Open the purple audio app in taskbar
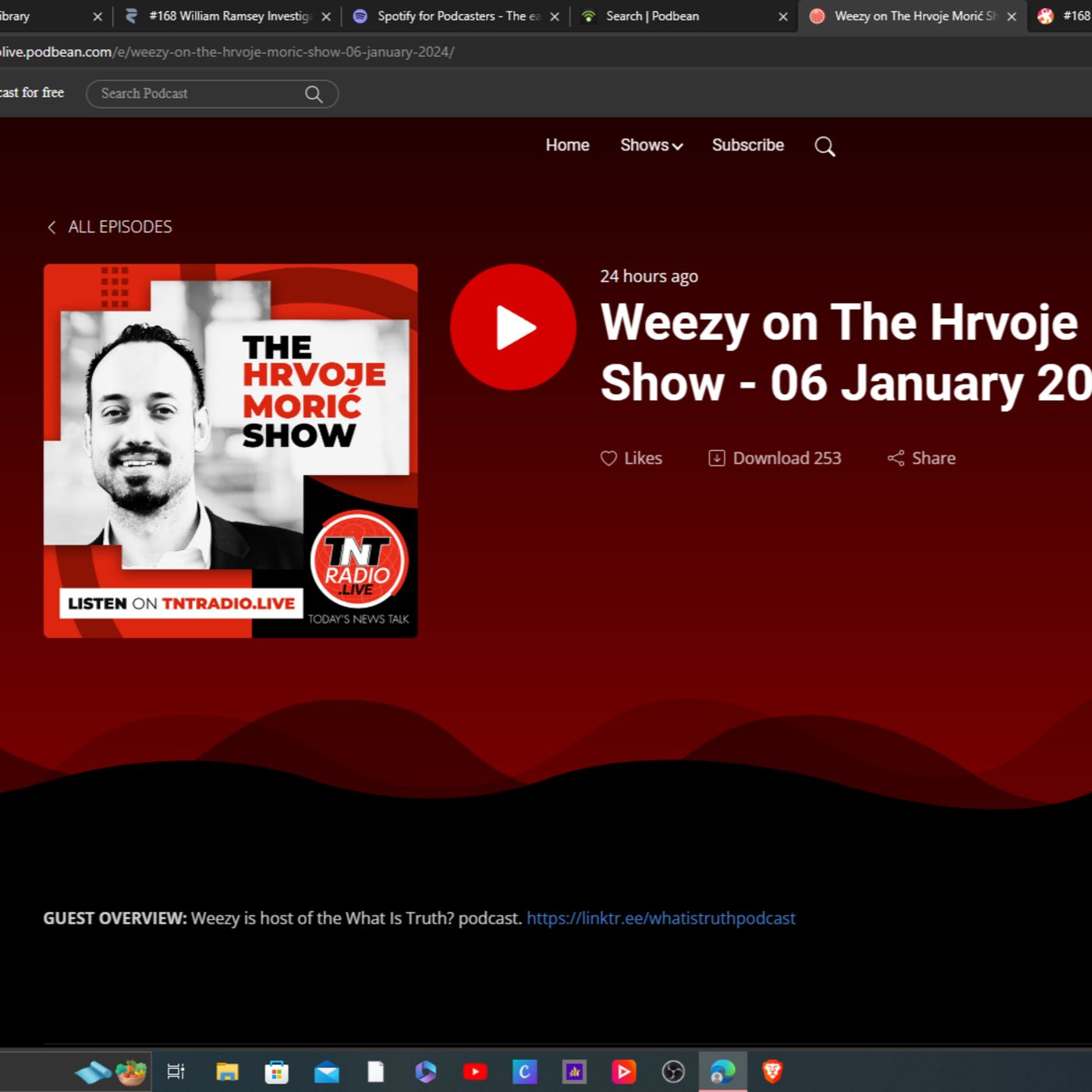 (x=574, y=1072)
